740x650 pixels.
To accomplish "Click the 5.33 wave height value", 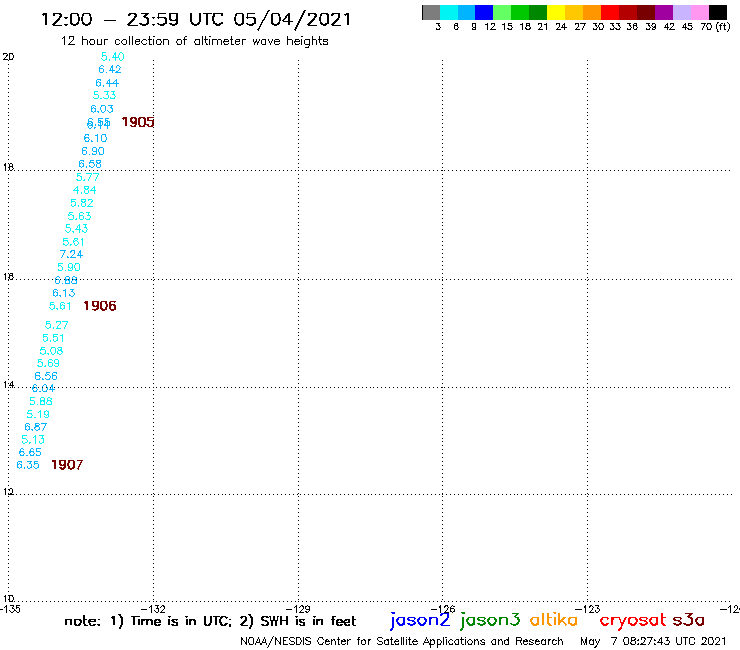I will (104, 95).
